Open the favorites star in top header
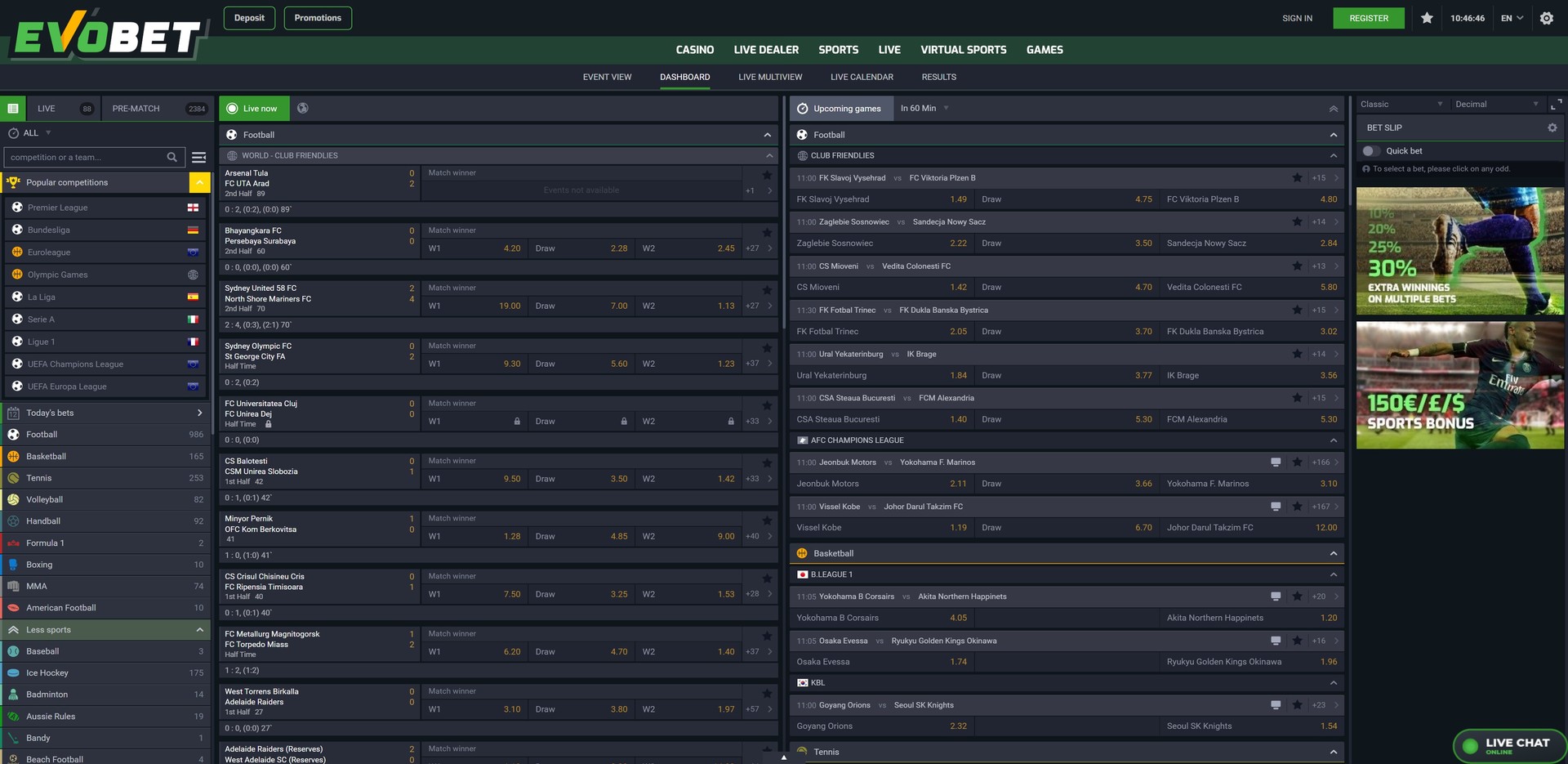This screenshot has width=1568, height=764. [1427, 18]
